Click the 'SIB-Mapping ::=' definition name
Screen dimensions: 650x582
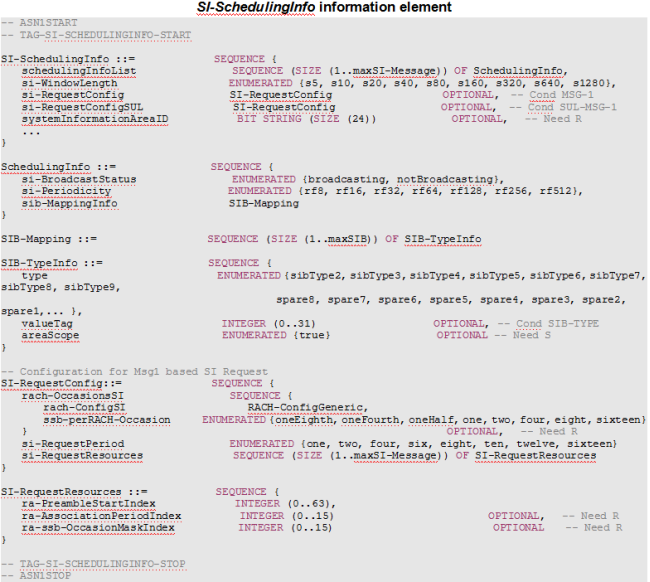click(49, 239)
